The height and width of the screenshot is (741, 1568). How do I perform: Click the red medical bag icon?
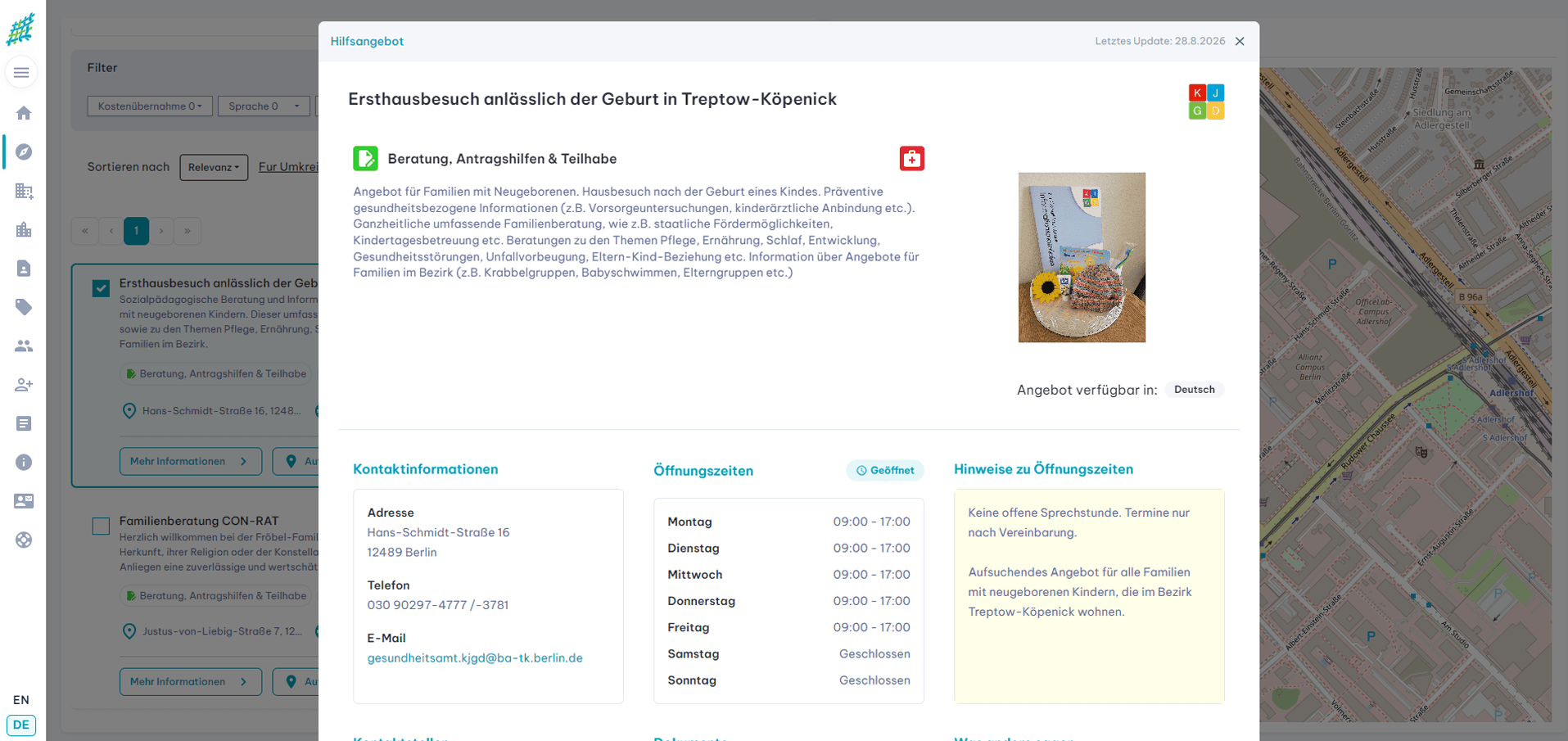(911, 159)
